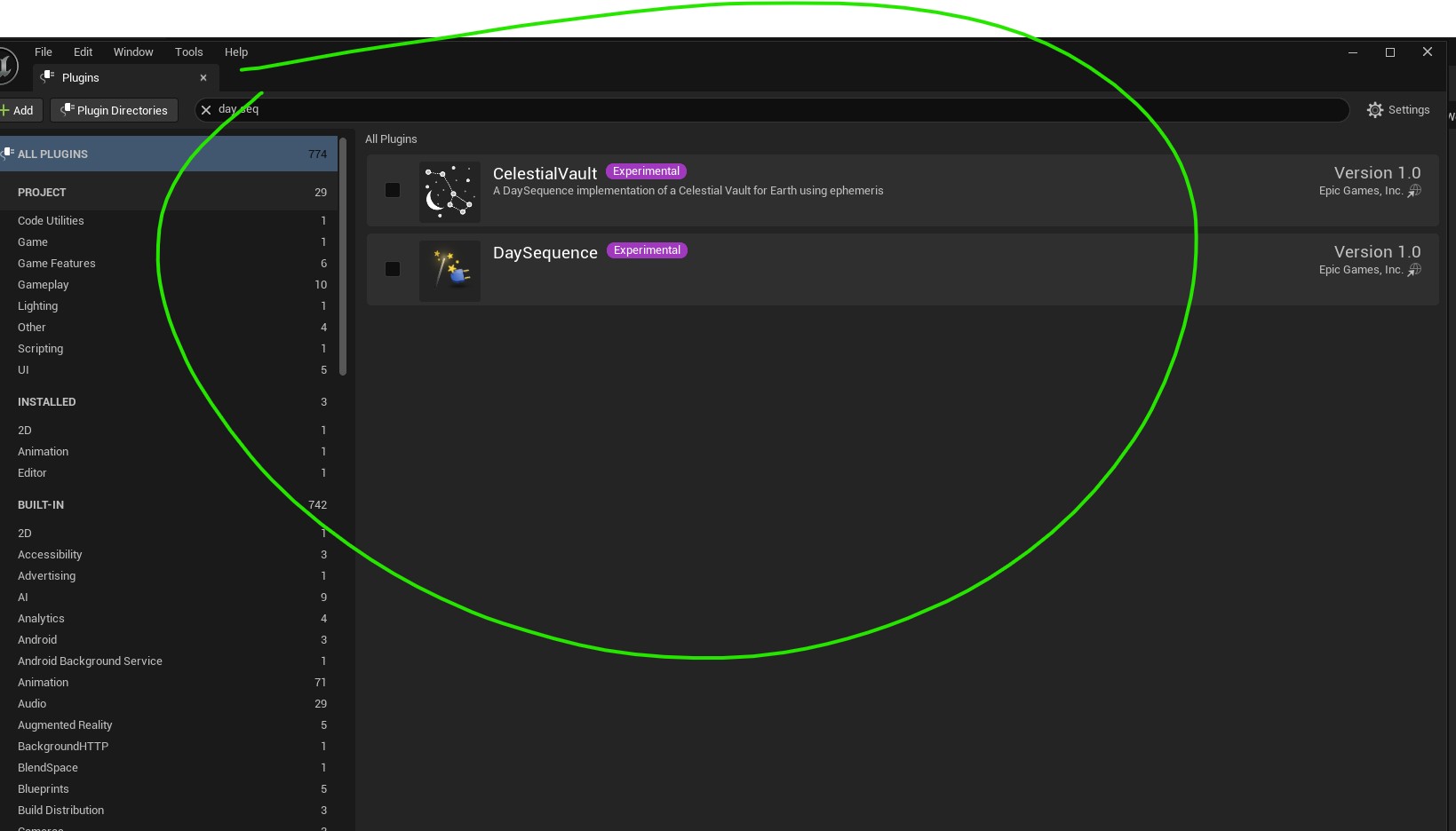Select the PROJECT category header

pos(169,193)
